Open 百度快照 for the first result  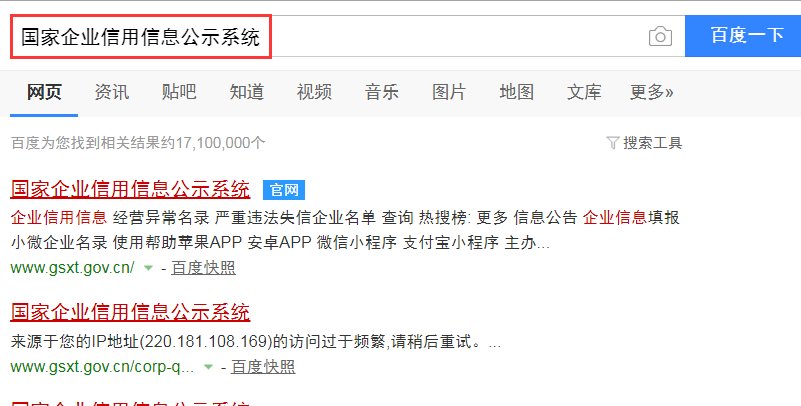(203, 268)
